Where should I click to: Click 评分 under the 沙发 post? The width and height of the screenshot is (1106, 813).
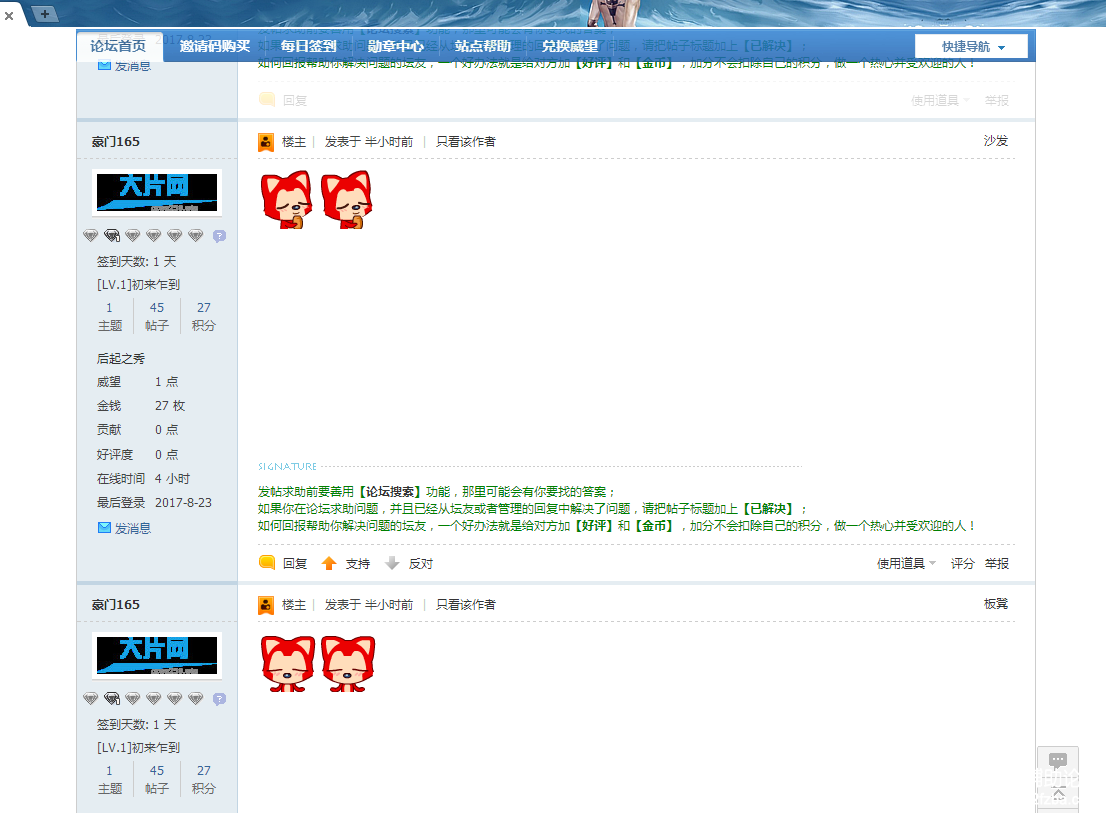tap(962, 563)
